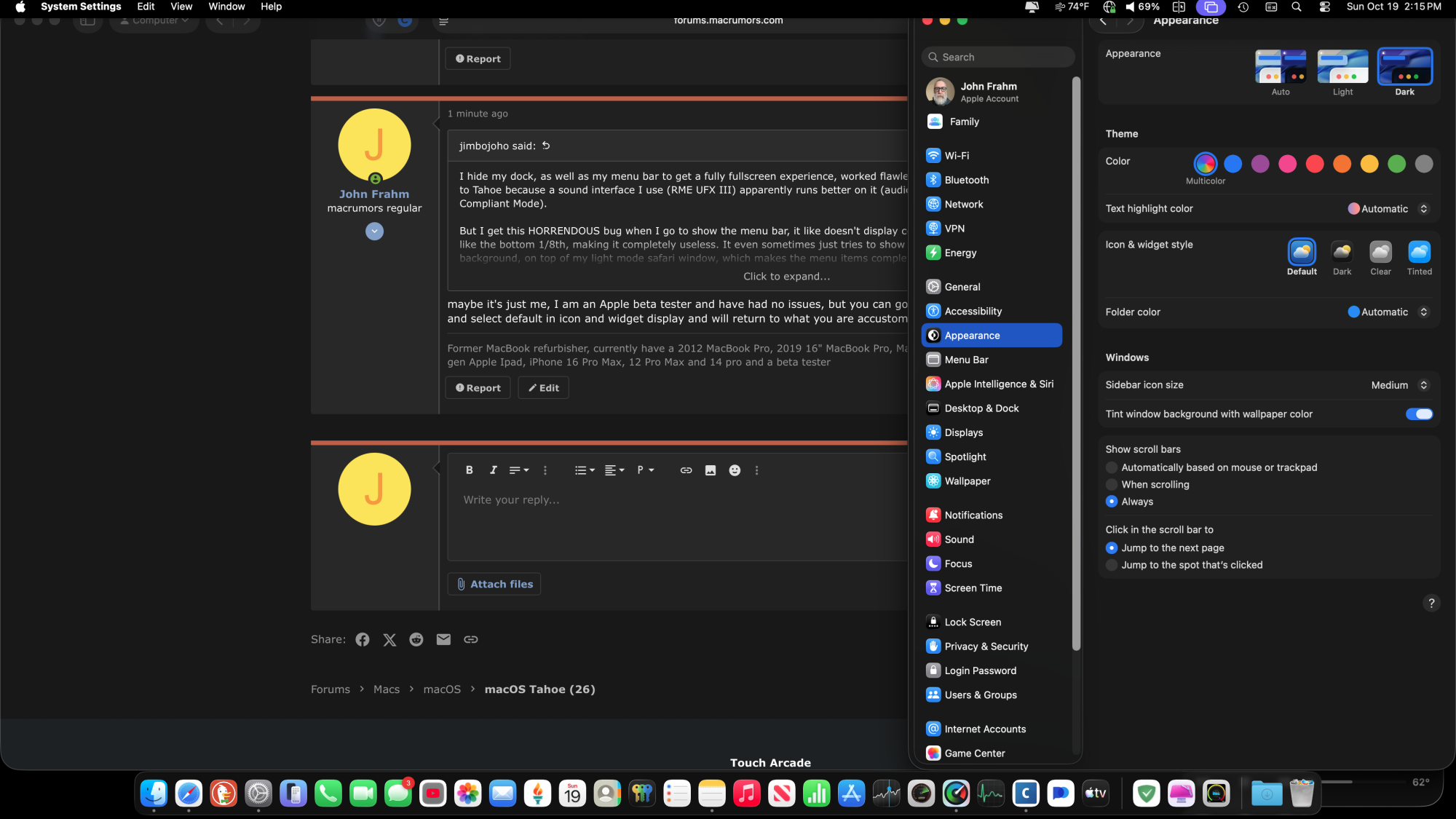
Task: Click the Attach files button
Action: pos(494,584)
